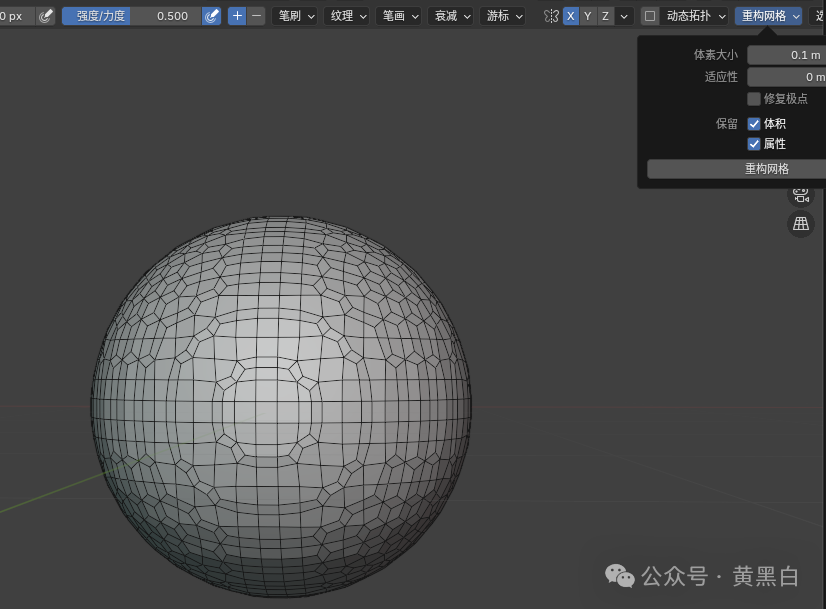Viewport: 826px width, 609px height.
Task: Edit the 体素大小 voxel size field
Action: (x=786, y=55)
